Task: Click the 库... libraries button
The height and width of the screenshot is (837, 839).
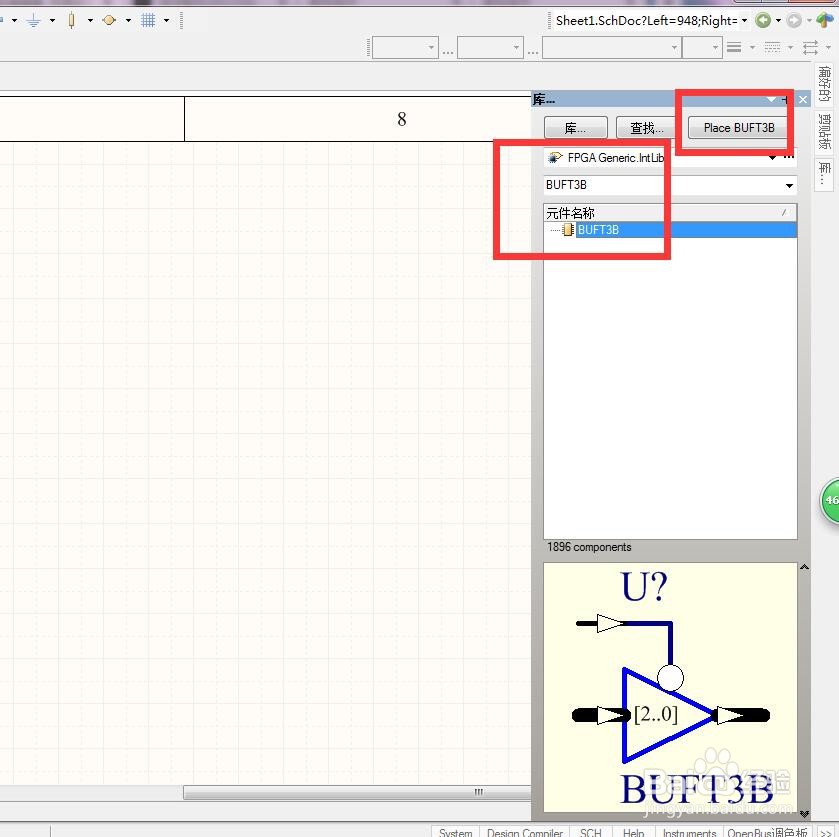Action: coord(575,128)
